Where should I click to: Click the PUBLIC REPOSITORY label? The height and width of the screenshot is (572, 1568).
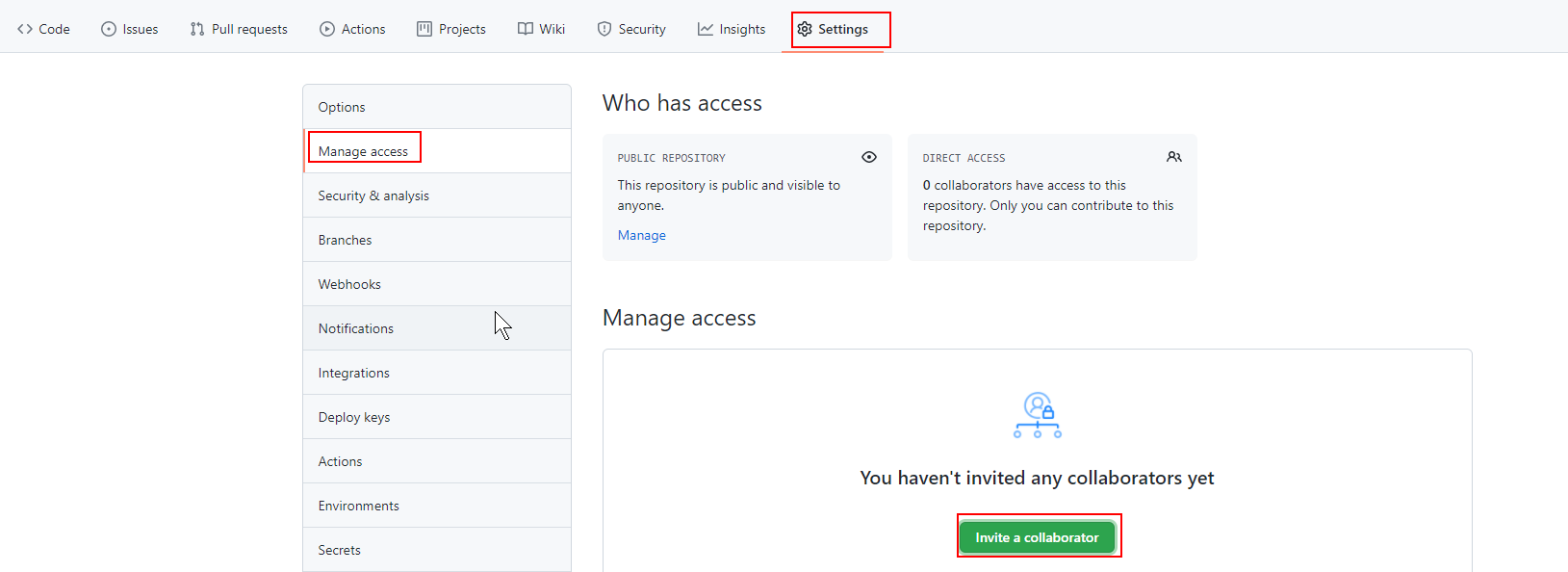click(x=672, y=158)
